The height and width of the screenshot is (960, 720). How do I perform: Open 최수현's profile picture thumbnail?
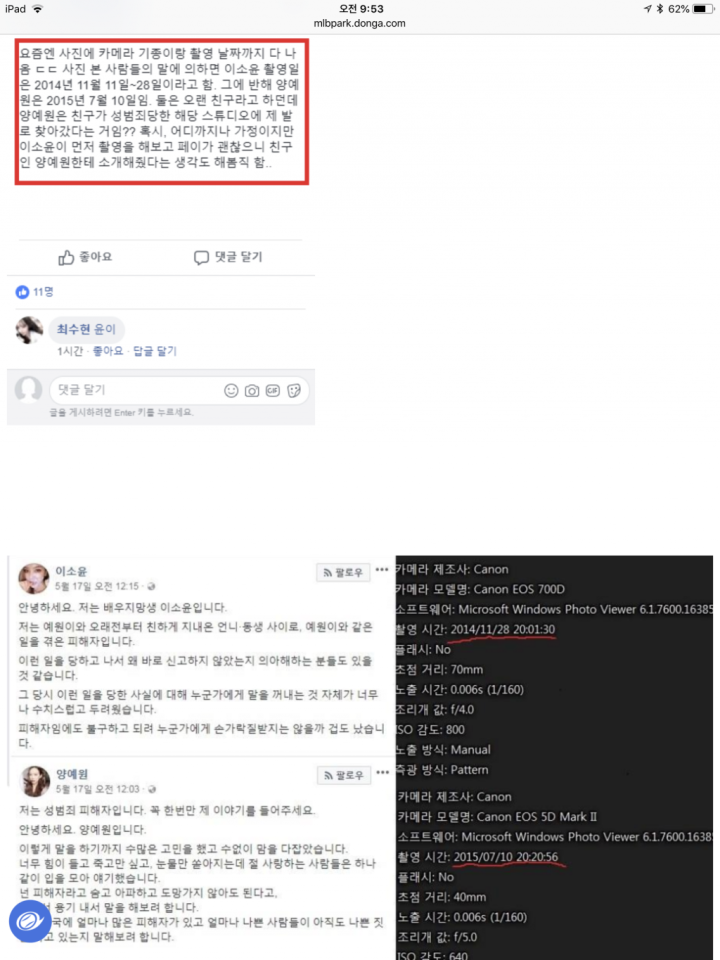(29, 331)
